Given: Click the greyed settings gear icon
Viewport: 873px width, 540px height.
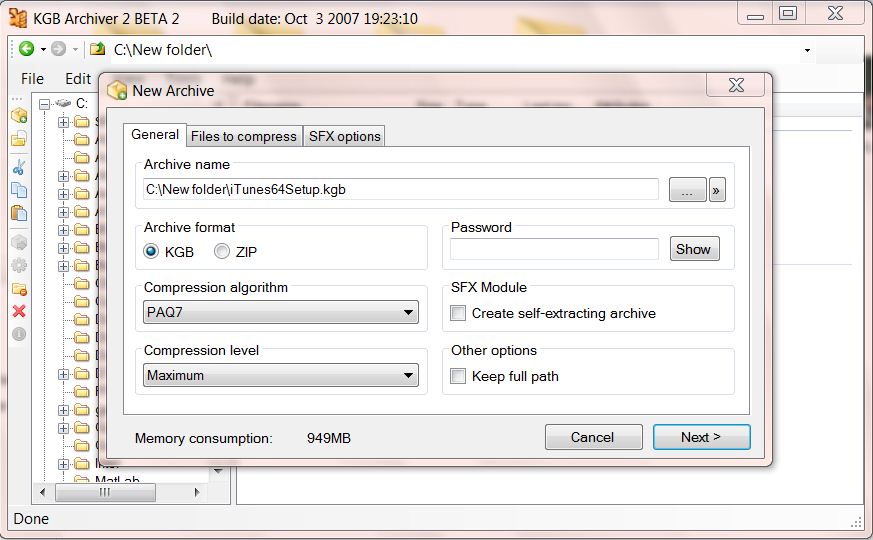Looking at the screenshot, I should (19, 265).
